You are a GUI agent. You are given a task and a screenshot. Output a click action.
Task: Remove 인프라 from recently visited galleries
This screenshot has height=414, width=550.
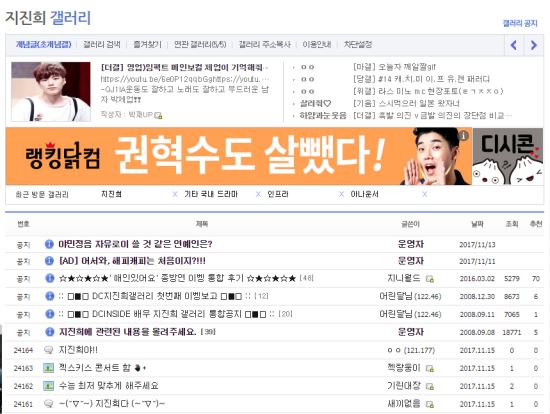click(341, 194)
